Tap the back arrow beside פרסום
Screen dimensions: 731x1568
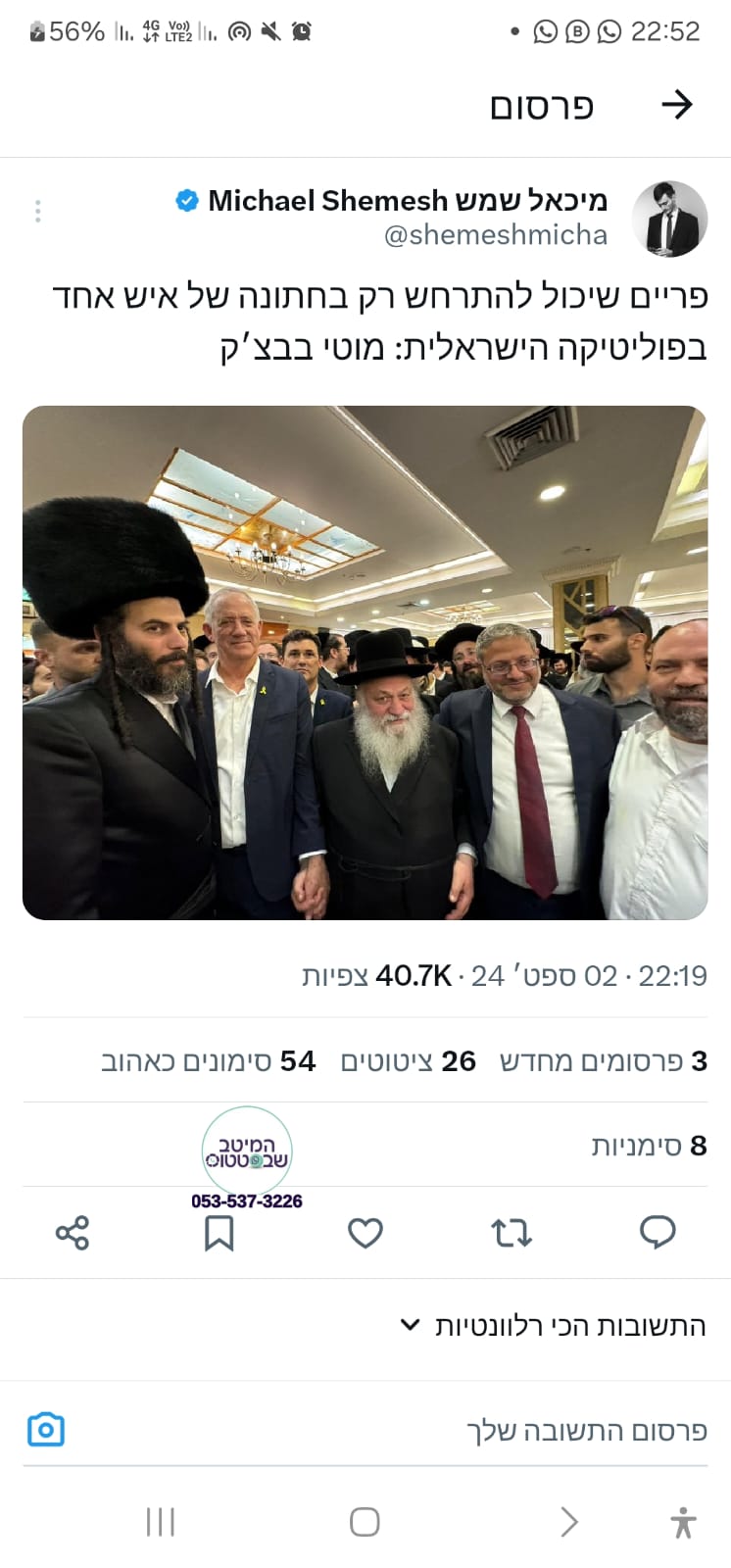pyautogui.click(x=677, y=105)
